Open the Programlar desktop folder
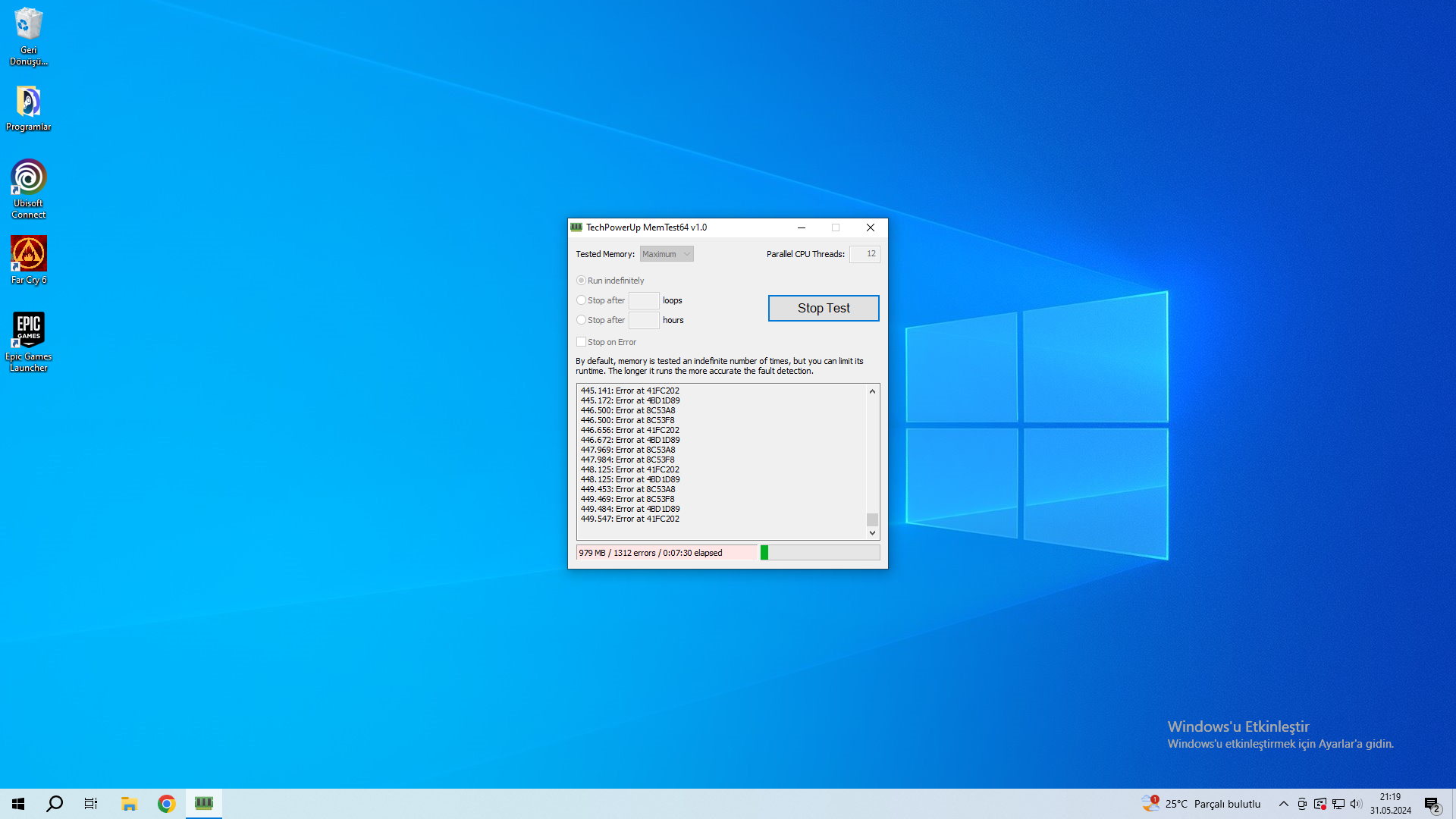The image size is (1456, 819). [29, 102]
